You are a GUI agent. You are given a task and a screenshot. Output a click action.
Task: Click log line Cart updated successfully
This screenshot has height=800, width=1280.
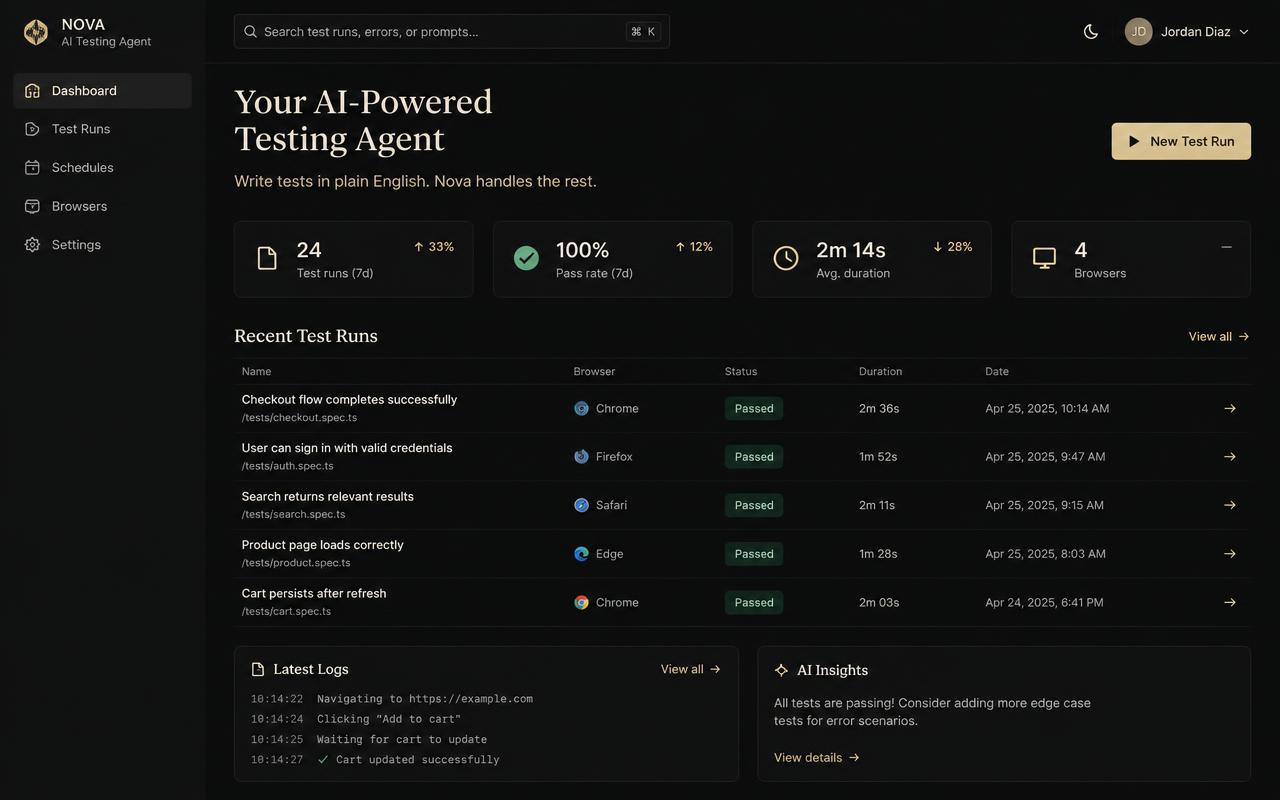point(375,760)
